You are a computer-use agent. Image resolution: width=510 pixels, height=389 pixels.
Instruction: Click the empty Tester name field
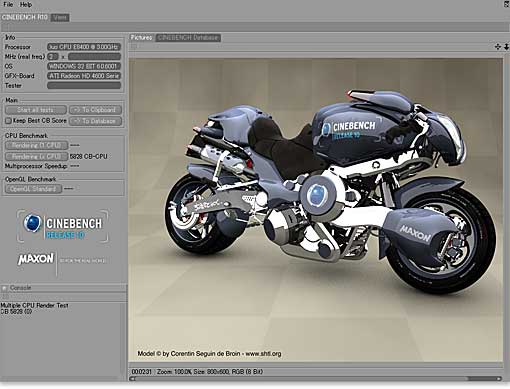[x=84, y=86]
